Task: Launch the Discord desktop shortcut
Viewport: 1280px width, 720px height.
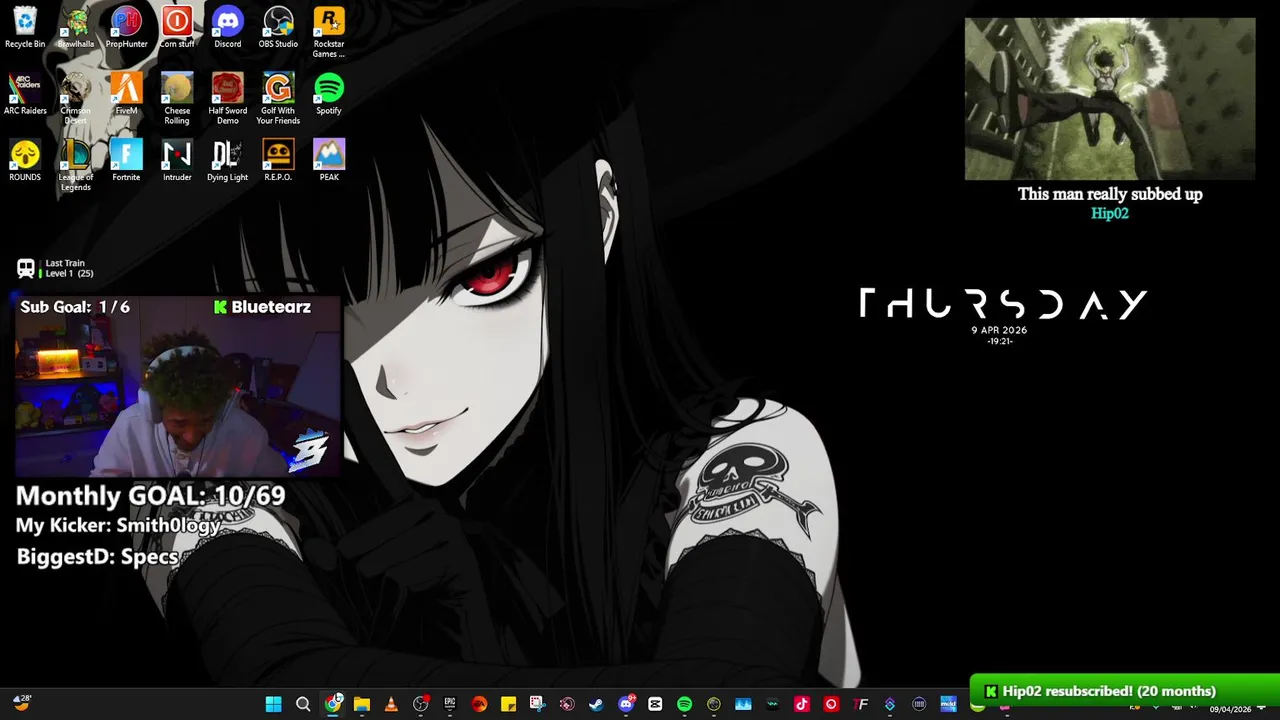Action: (227, 27)
